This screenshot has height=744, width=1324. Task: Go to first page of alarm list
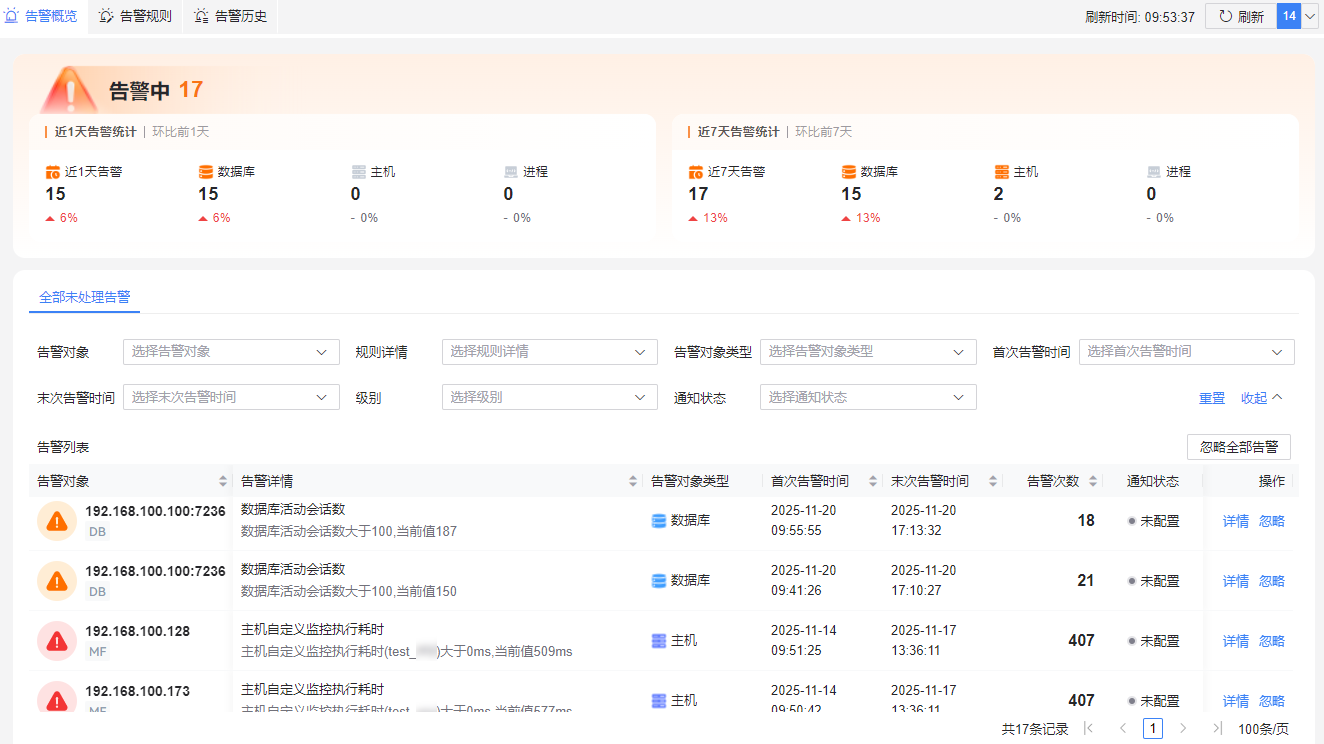point(1088,729)
